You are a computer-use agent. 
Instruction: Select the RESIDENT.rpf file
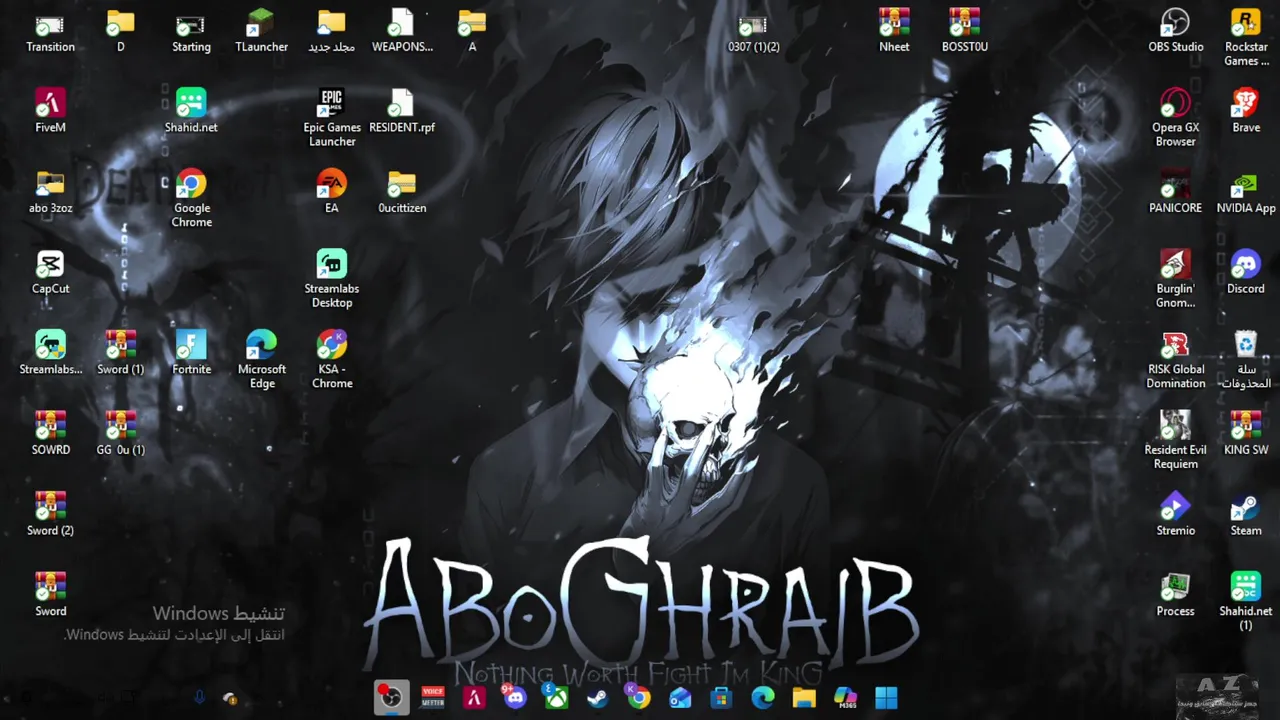[x=402, y=111]
